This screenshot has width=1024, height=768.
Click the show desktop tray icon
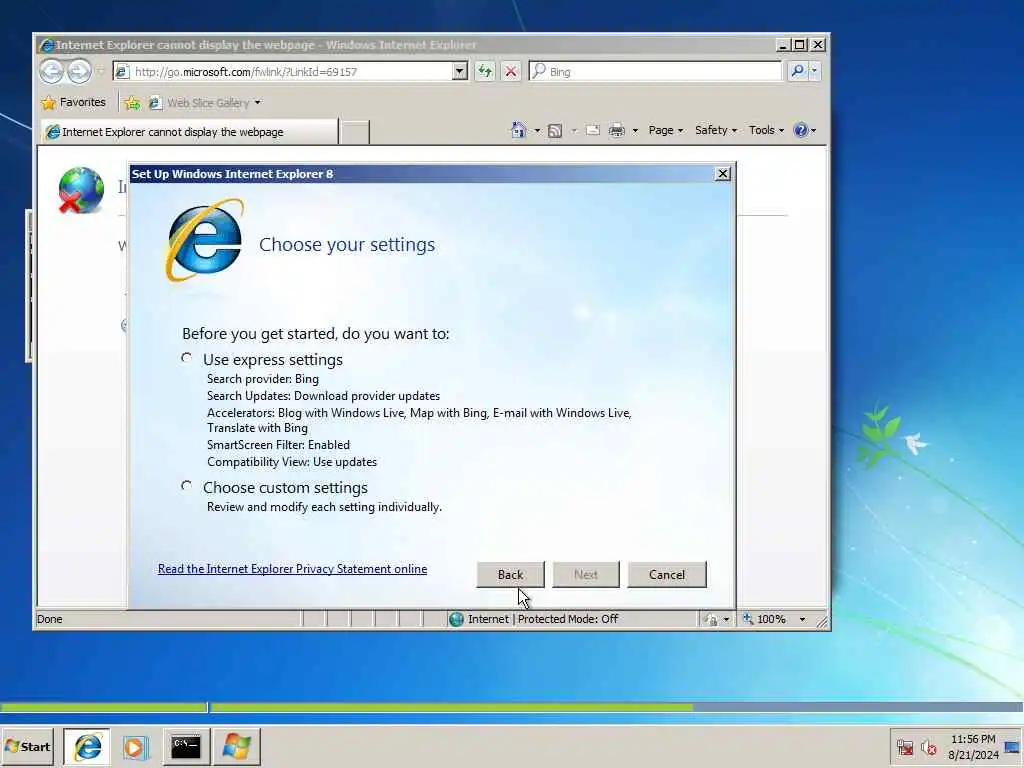[1013, 747]
